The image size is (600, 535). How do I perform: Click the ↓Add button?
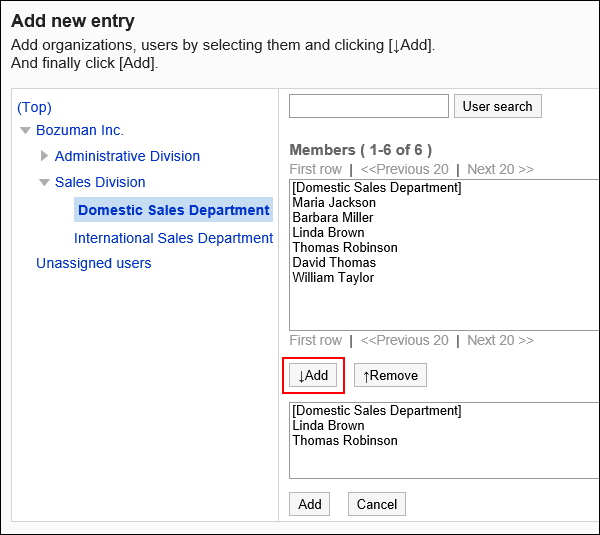coord(313,375)
